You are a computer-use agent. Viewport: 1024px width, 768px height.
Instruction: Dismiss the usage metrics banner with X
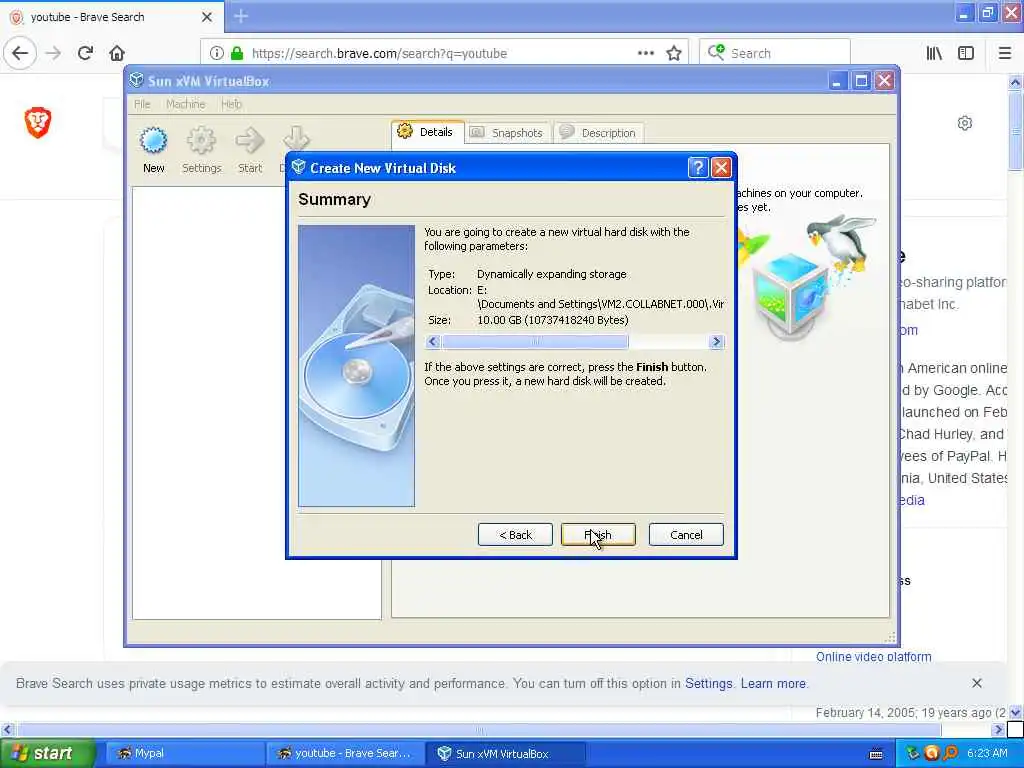click(x=976, y=683)
